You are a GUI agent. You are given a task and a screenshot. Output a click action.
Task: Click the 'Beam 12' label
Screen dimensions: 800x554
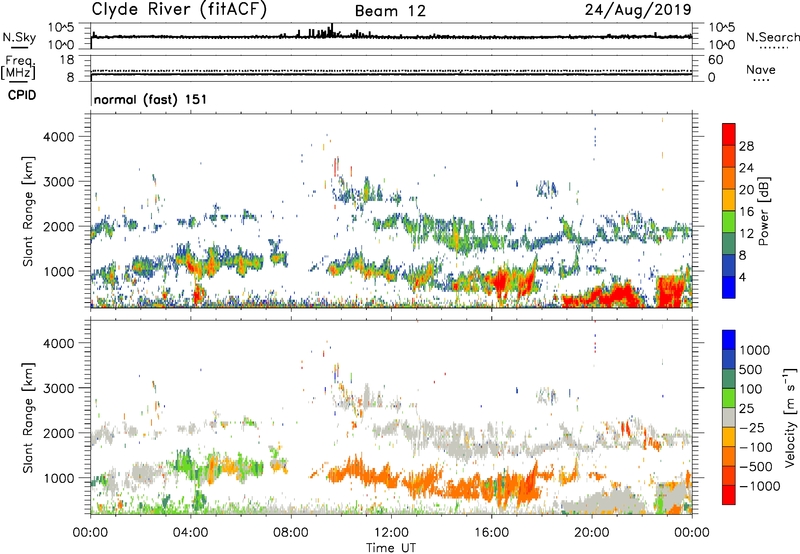tap(390, 11)
